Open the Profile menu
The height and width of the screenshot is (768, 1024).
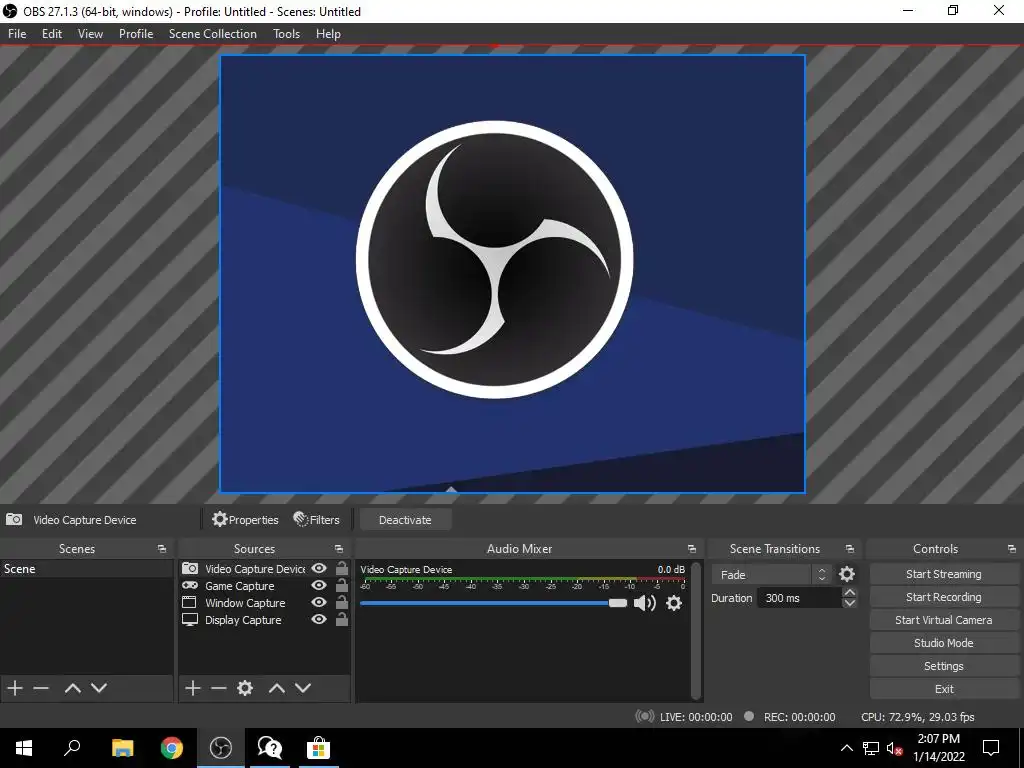(x=136, y=34)
